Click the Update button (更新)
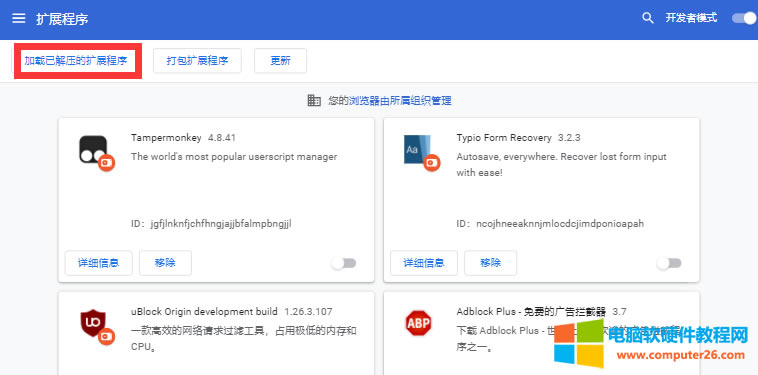The width and height of the screenshot is (758, 375). point(280,61)
